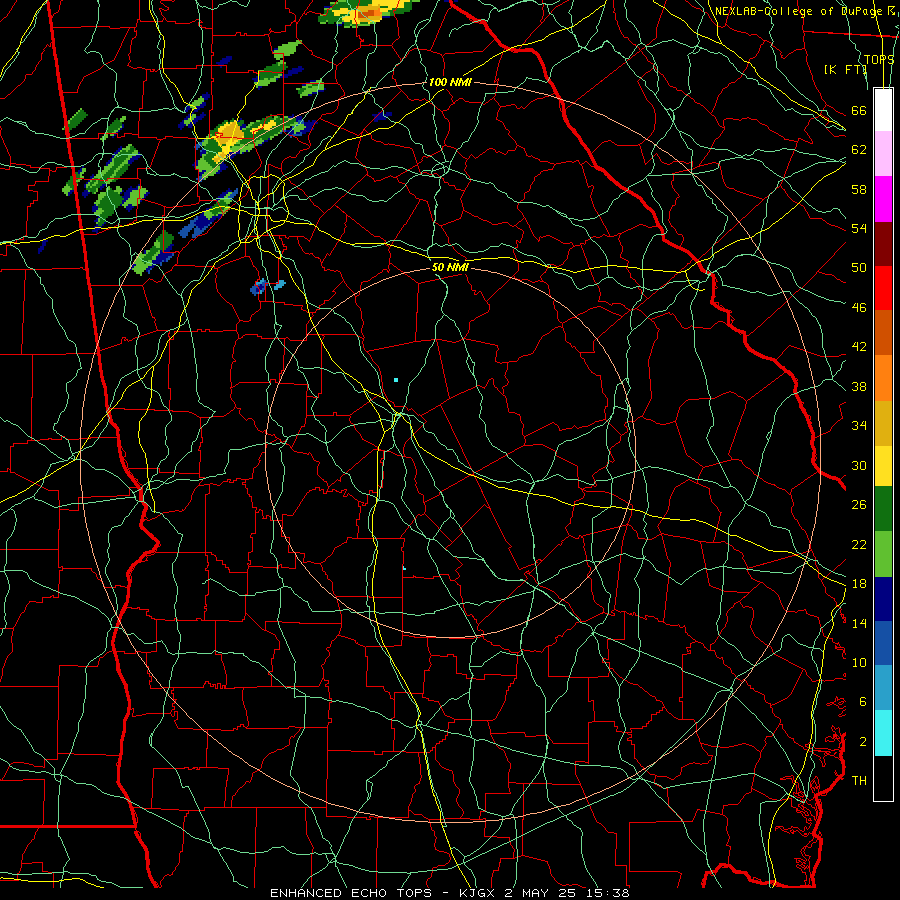Image resolution: width=900 pixels, height=900 pixels.
Task: Select the "26" legend value
Action: 859,505
